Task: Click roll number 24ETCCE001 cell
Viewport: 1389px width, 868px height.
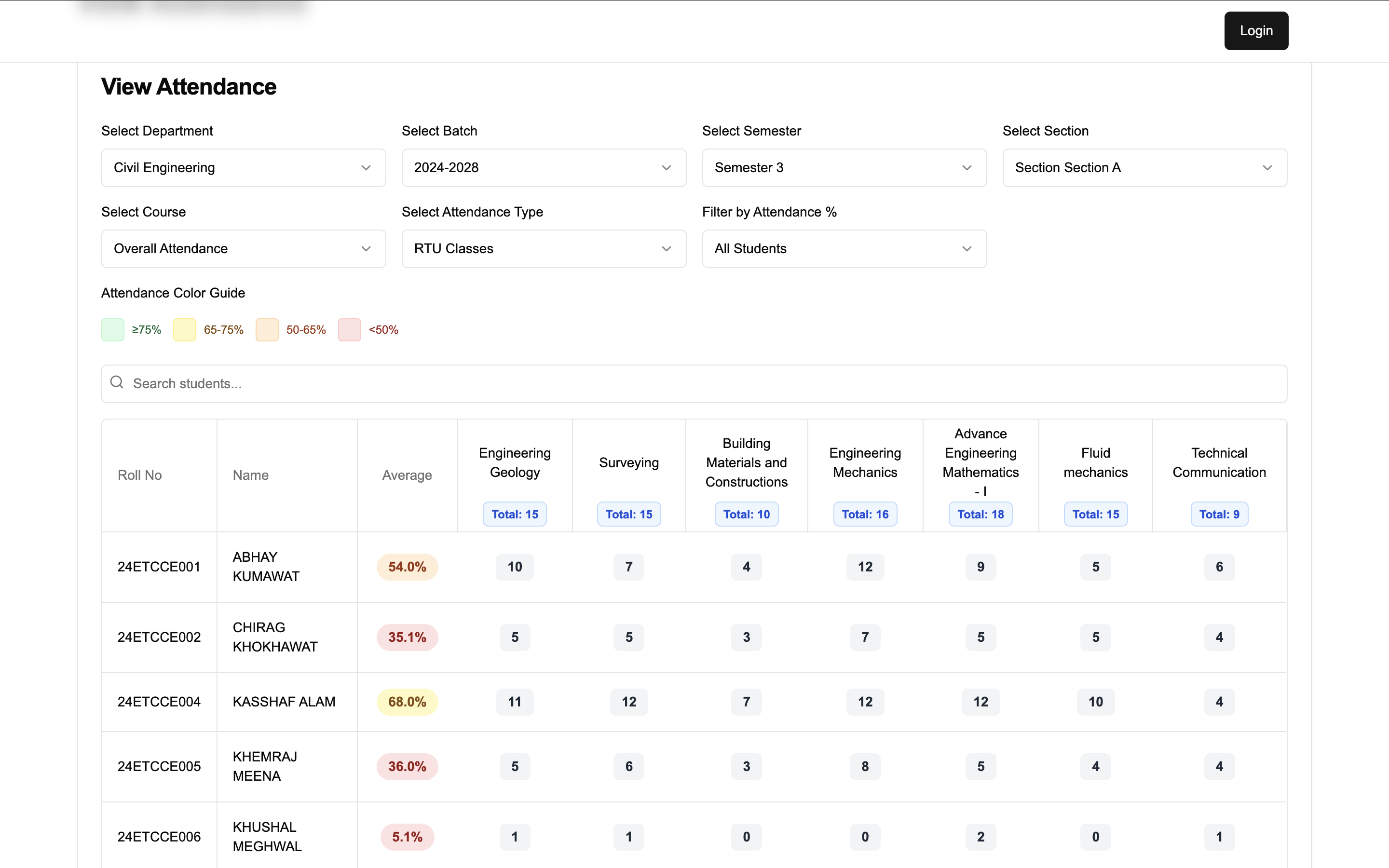Action: pyautogui.click(x=159, y=567)
